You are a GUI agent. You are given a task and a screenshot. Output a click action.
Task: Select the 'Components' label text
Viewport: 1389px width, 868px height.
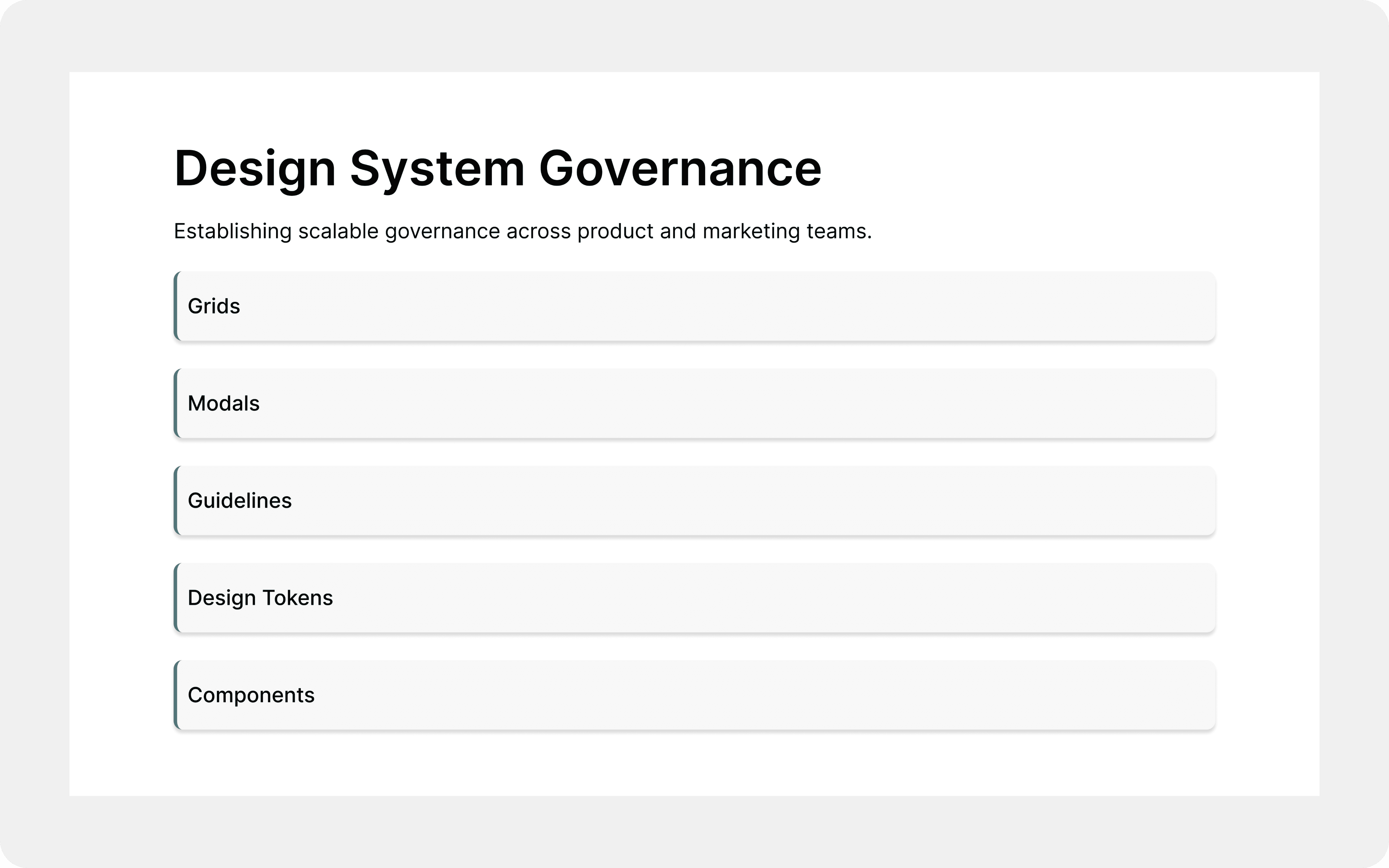click(x=251, y=695)
